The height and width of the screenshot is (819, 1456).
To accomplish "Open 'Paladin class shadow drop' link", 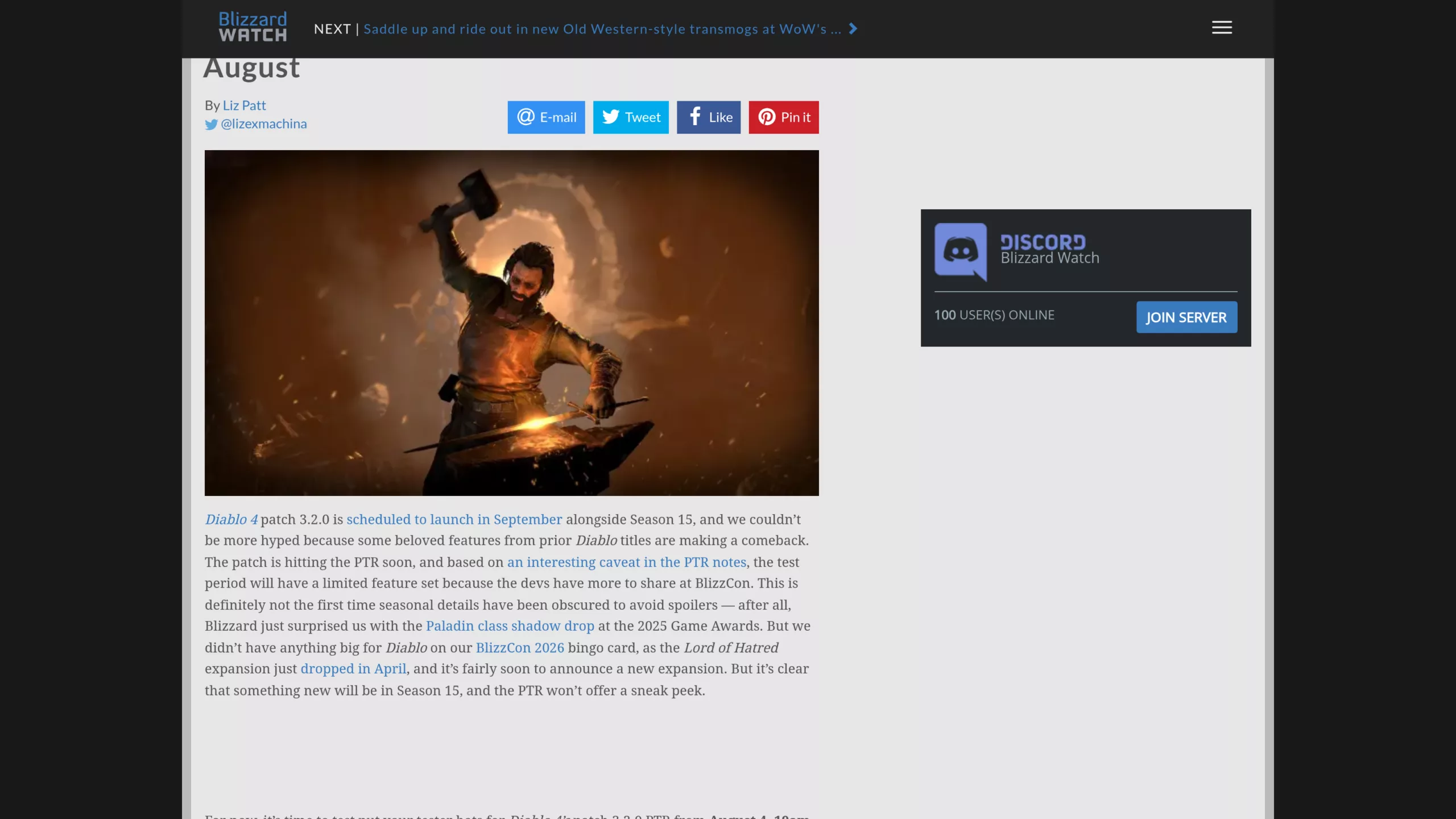I will (x=510, y=626).
